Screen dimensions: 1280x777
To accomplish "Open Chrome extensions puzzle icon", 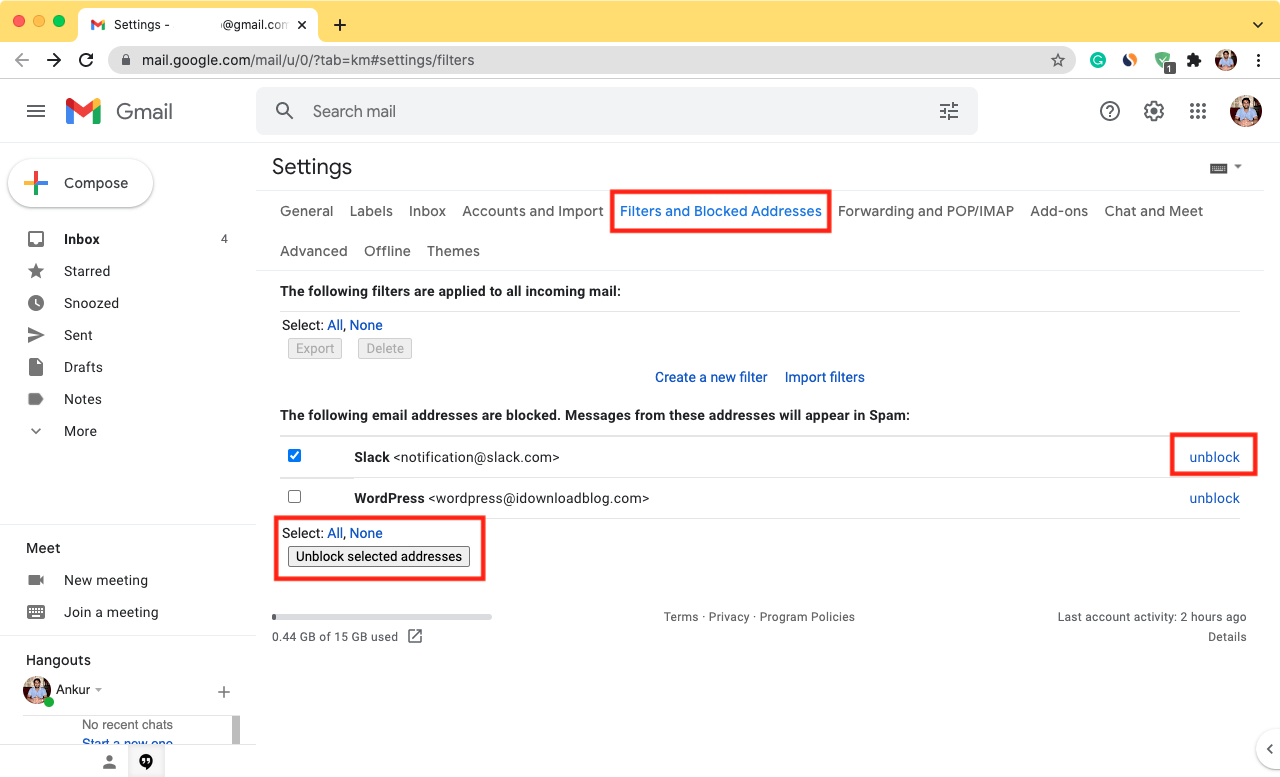I will click(1194, 60).
